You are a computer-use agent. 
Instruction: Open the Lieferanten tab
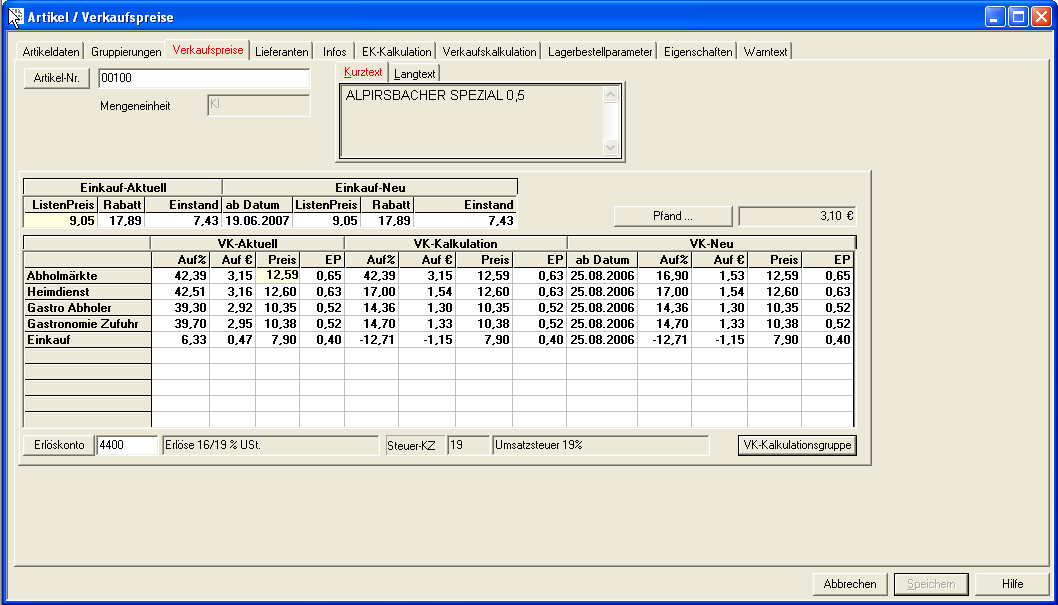pos(281,52)
